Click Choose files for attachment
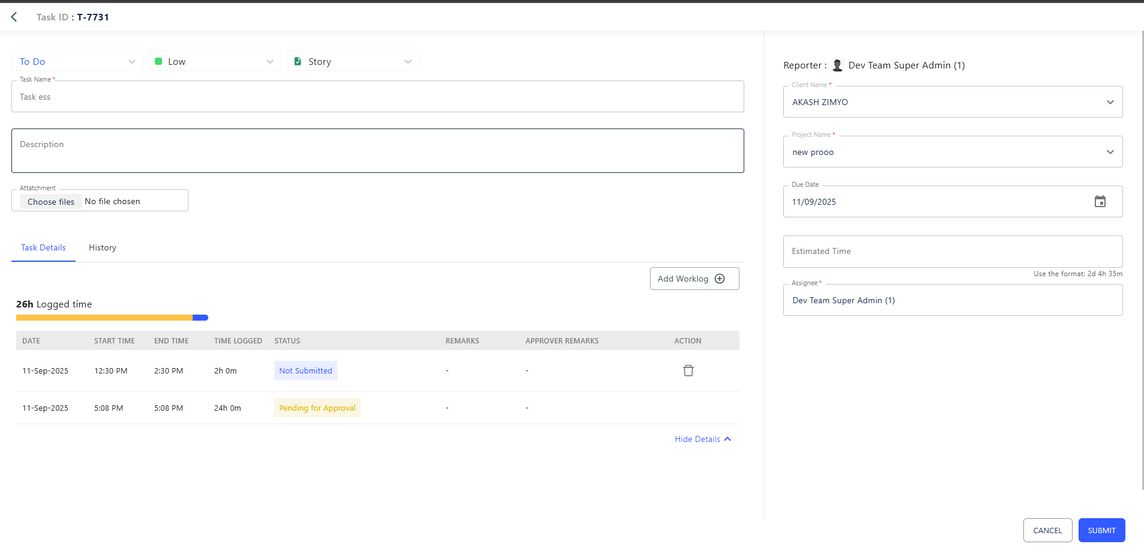 click(51, 201)
